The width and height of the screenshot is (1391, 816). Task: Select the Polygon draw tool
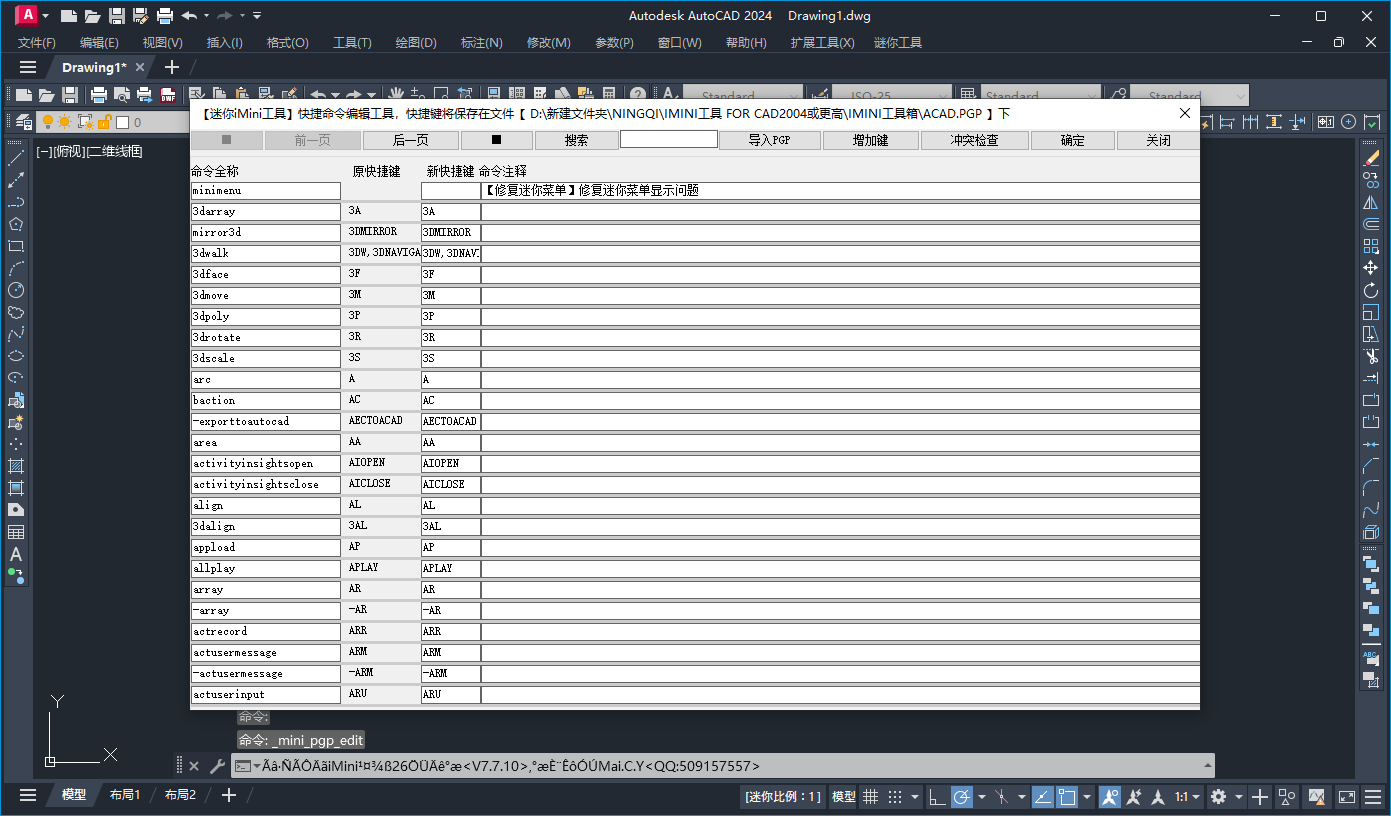point(15,224)
